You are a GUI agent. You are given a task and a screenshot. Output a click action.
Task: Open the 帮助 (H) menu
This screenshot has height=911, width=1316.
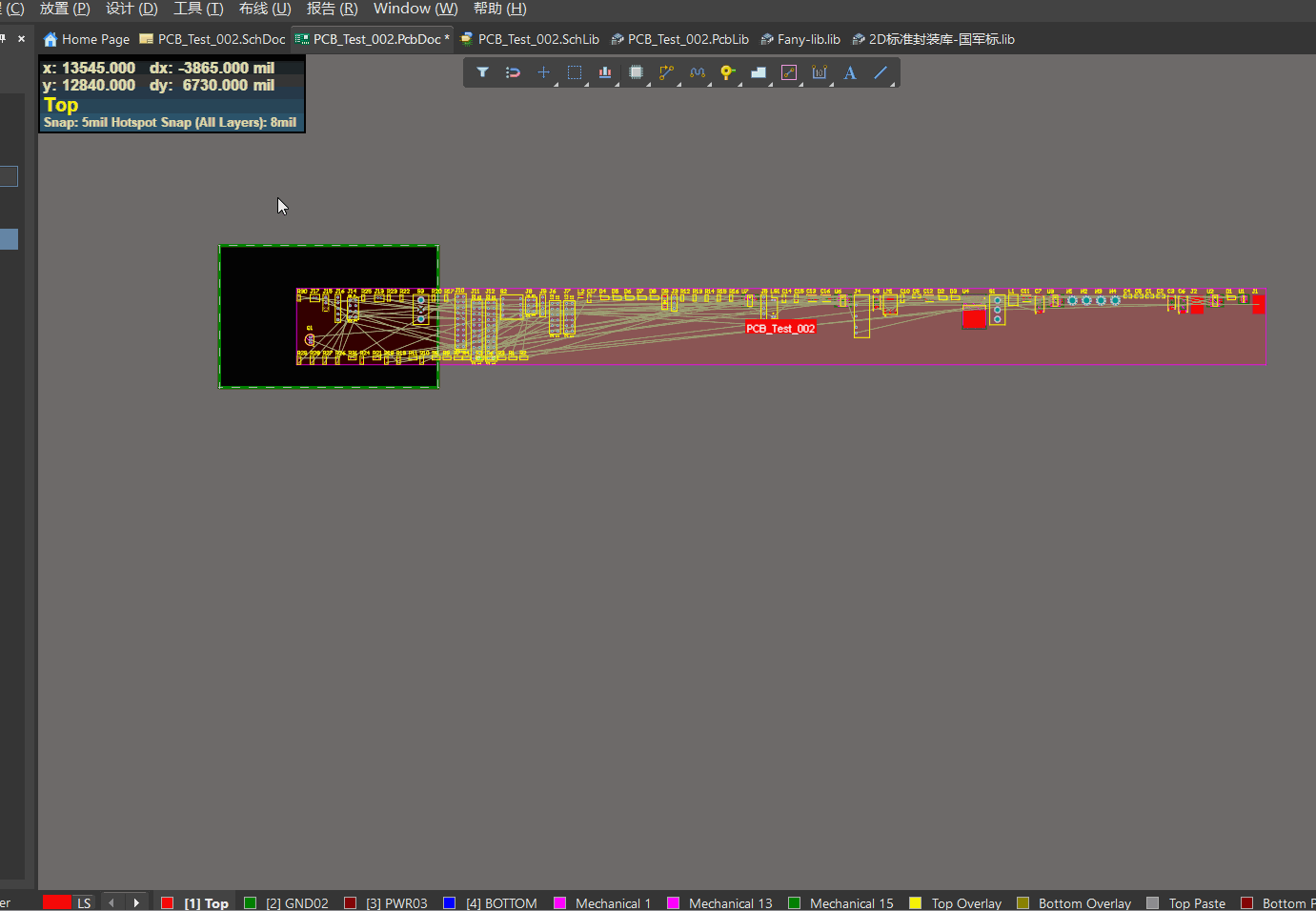pyautogui.click(x=500, y=9)
